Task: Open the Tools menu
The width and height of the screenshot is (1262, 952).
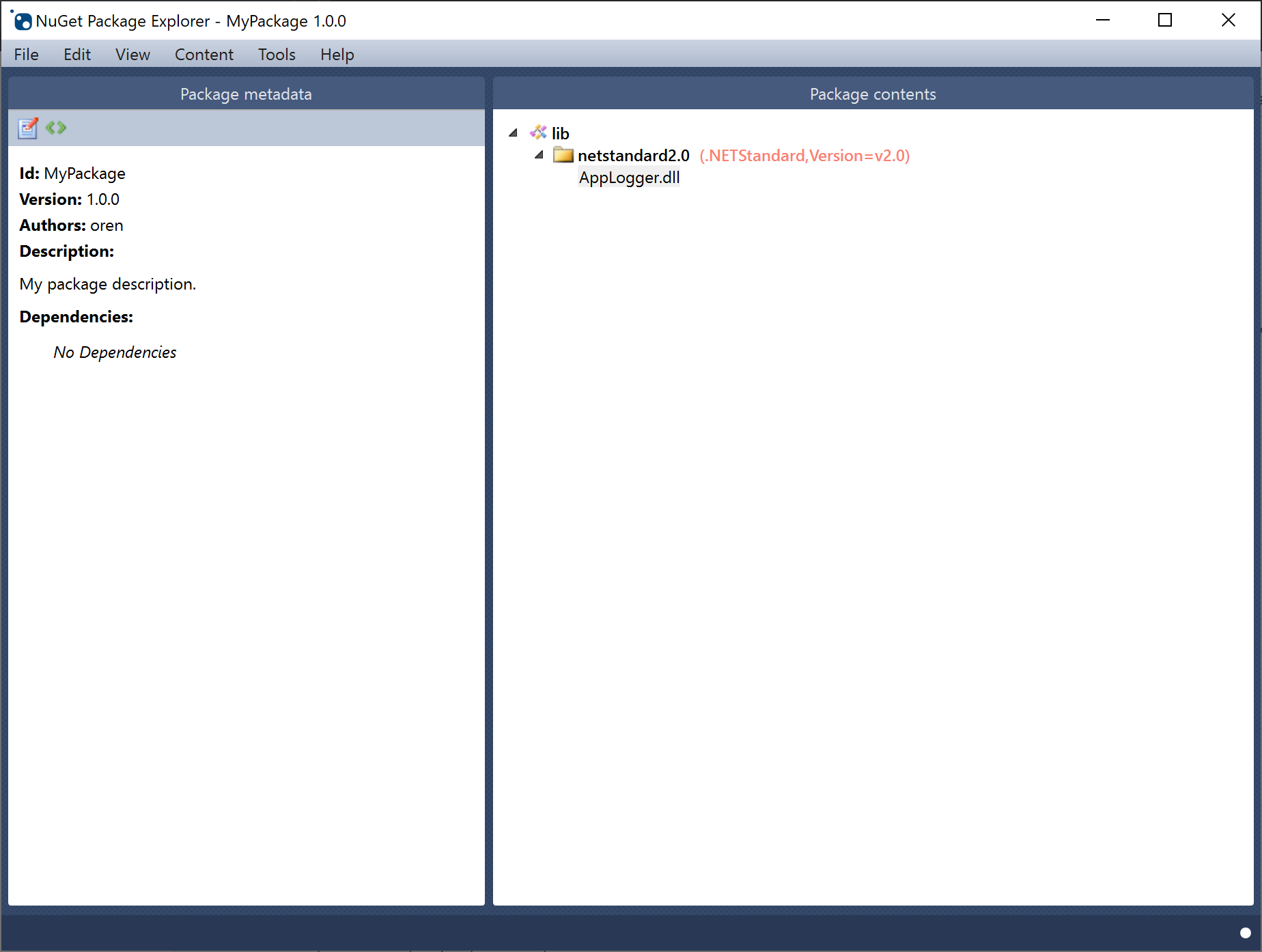Action: 277,55
